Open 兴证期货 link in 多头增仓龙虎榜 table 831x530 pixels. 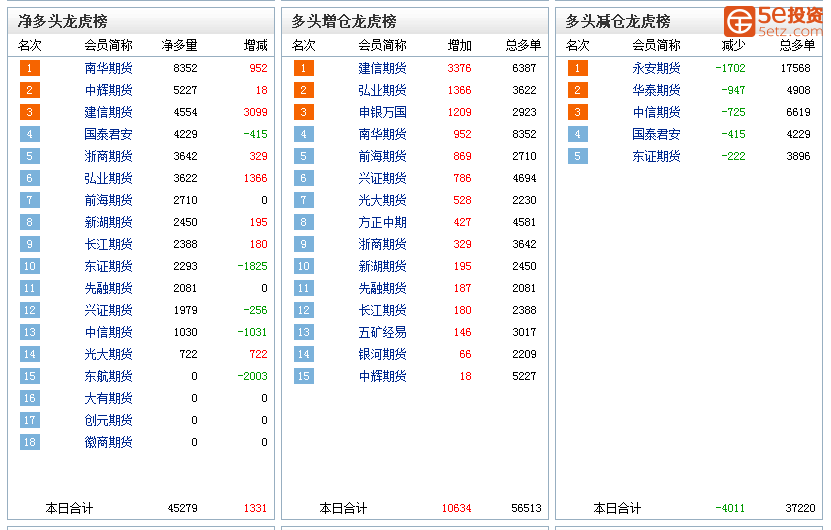coord(383,178)
